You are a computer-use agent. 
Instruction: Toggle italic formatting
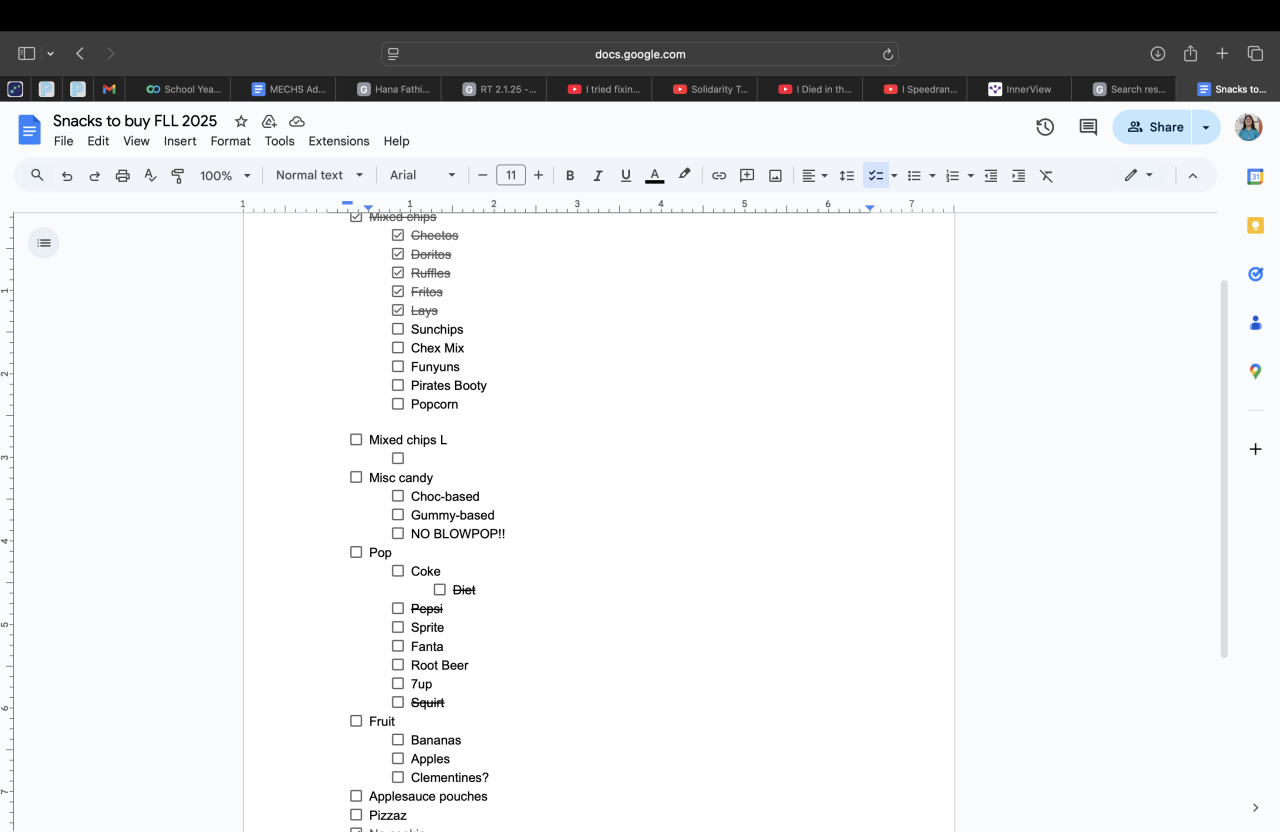click(x=598, y=176)
